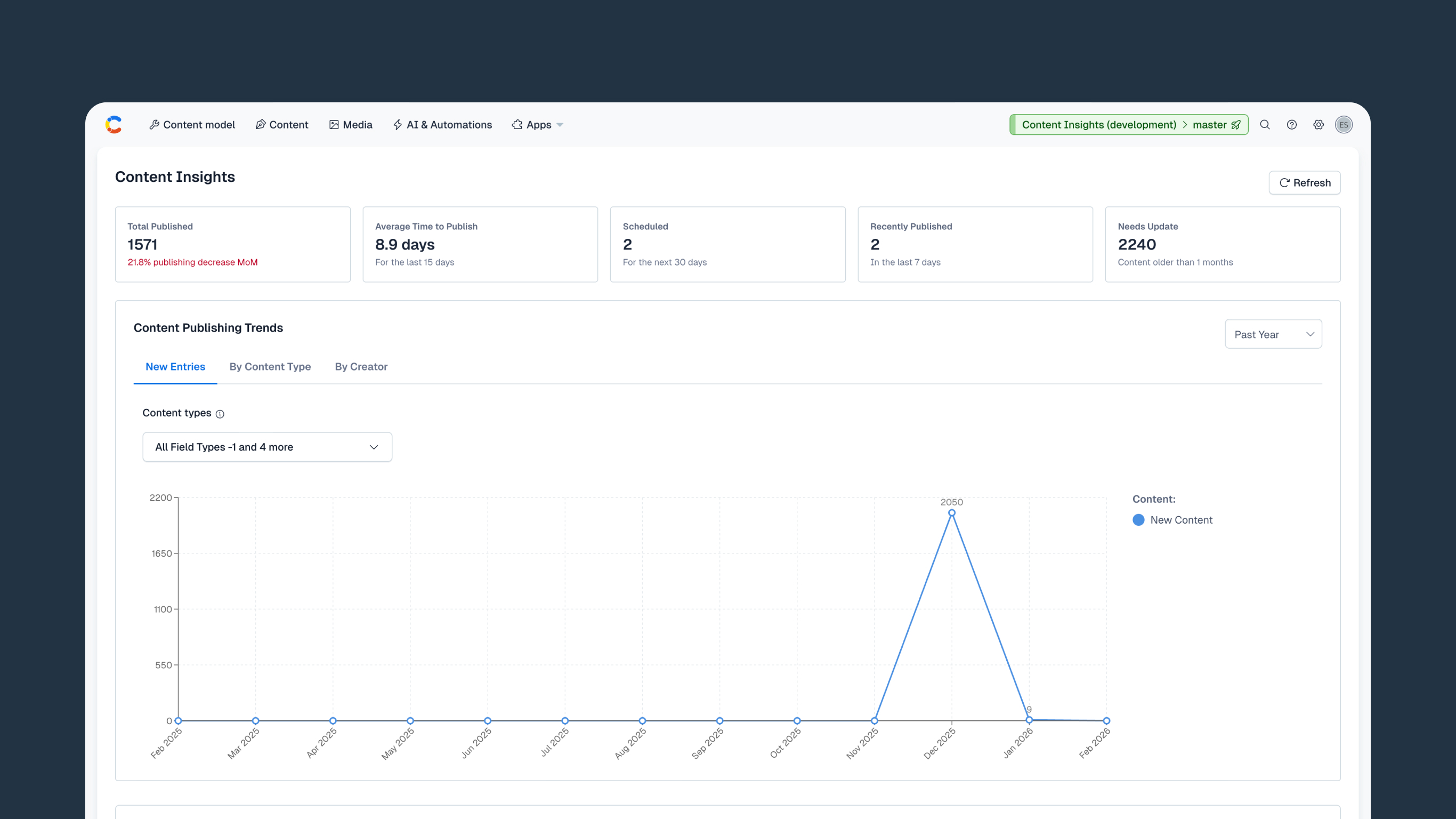Toggle the New Content legend item

pos(1173,520)
